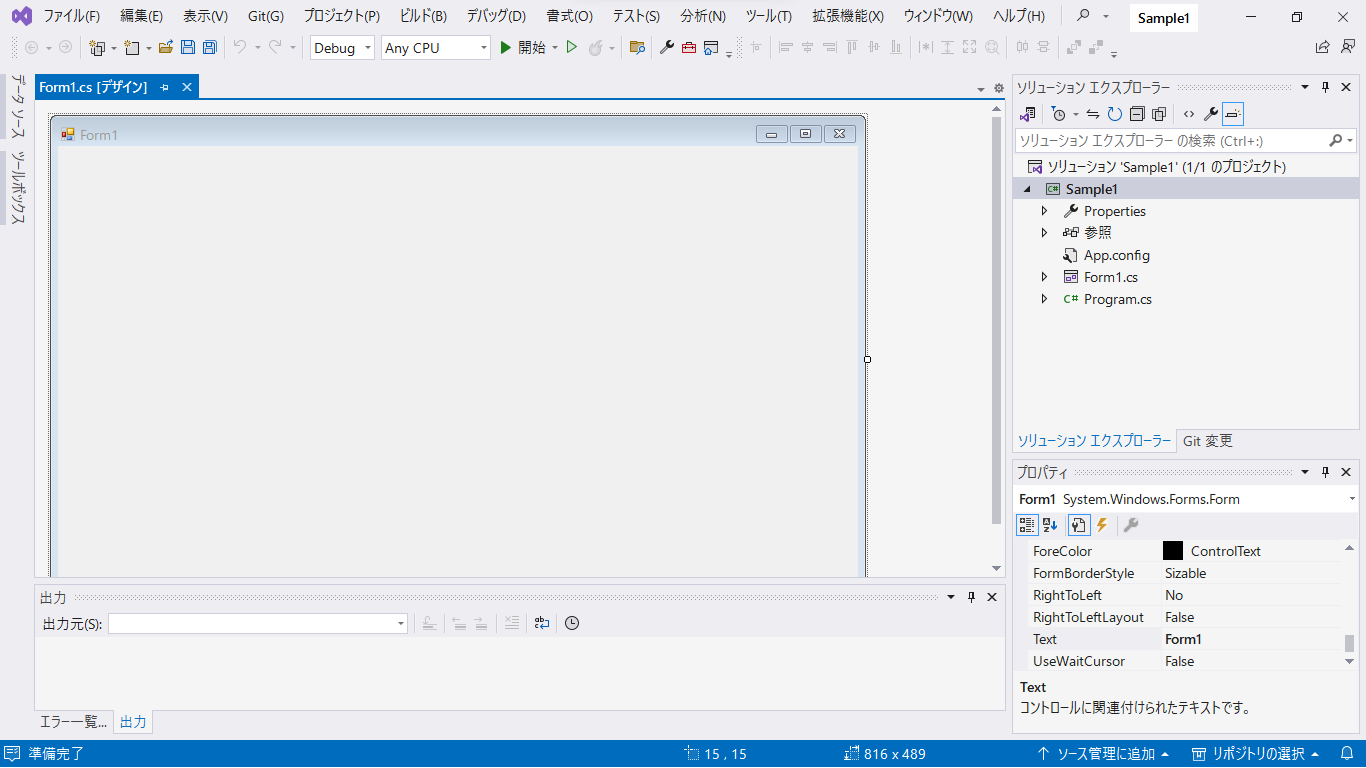Toggle Preview Selected Items in Solution Explorer
Viewport: 1366px width, 768px height.
tap(1233, 114)
